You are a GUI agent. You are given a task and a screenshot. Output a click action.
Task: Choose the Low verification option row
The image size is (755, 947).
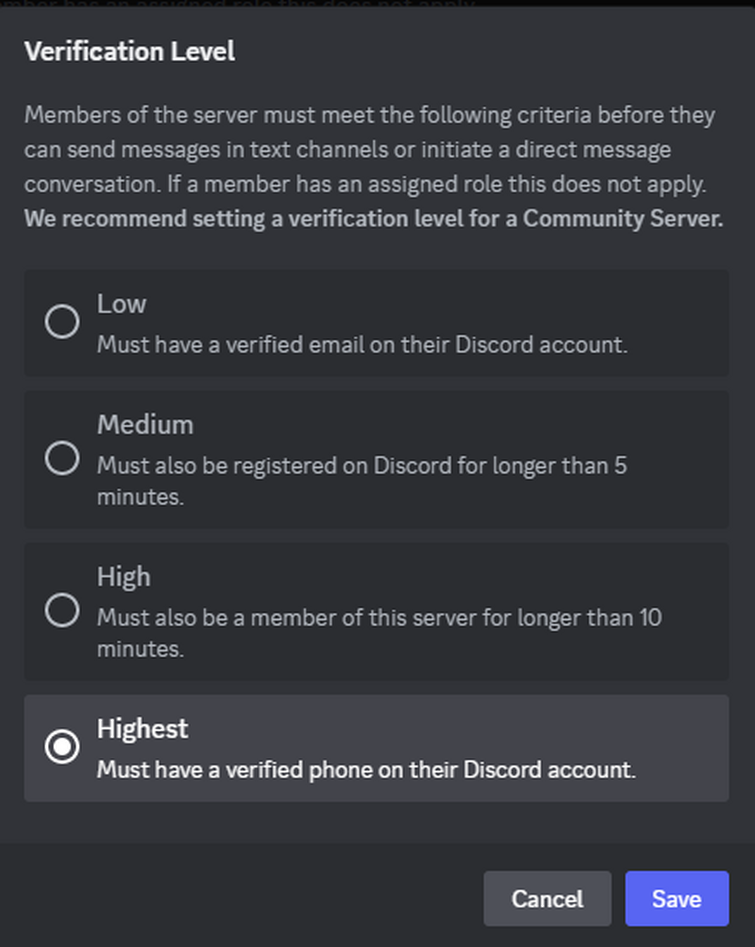coord(377,322)
